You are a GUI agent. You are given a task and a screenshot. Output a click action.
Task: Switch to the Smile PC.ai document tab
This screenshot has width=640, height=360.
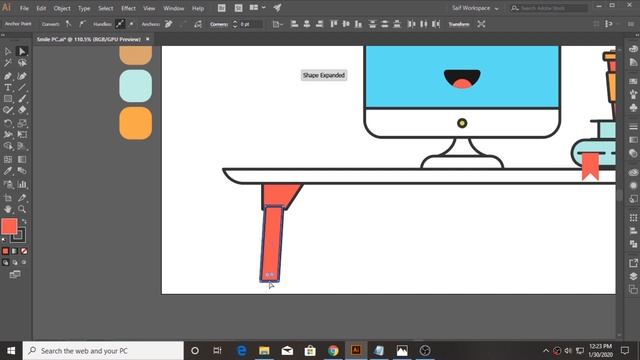coord(89,39)
